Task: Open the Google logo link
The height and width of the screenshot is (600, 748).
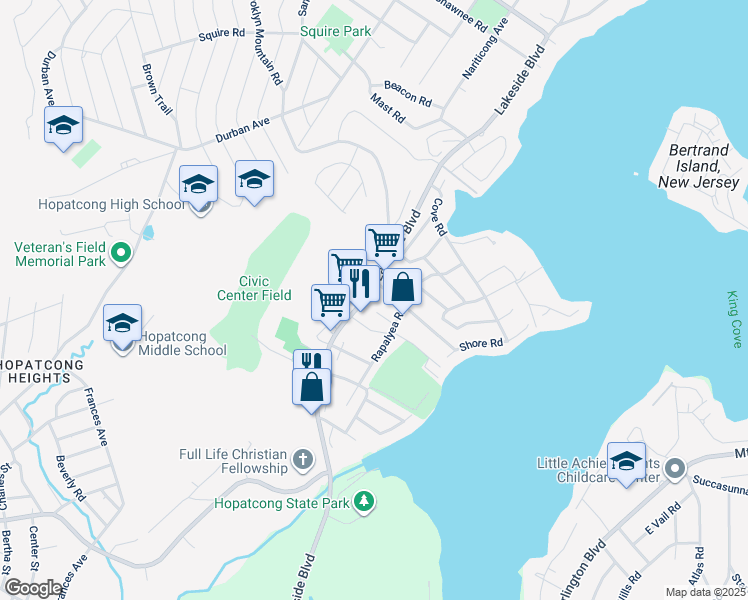Action: click(33, 588)
